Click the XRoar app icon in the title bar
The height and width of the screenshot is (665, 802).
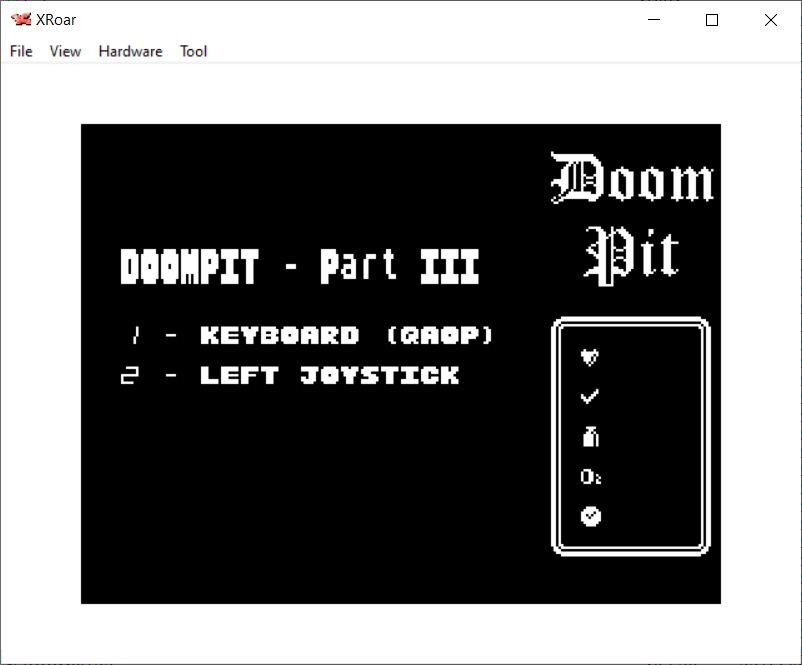(x=20, y=20)
